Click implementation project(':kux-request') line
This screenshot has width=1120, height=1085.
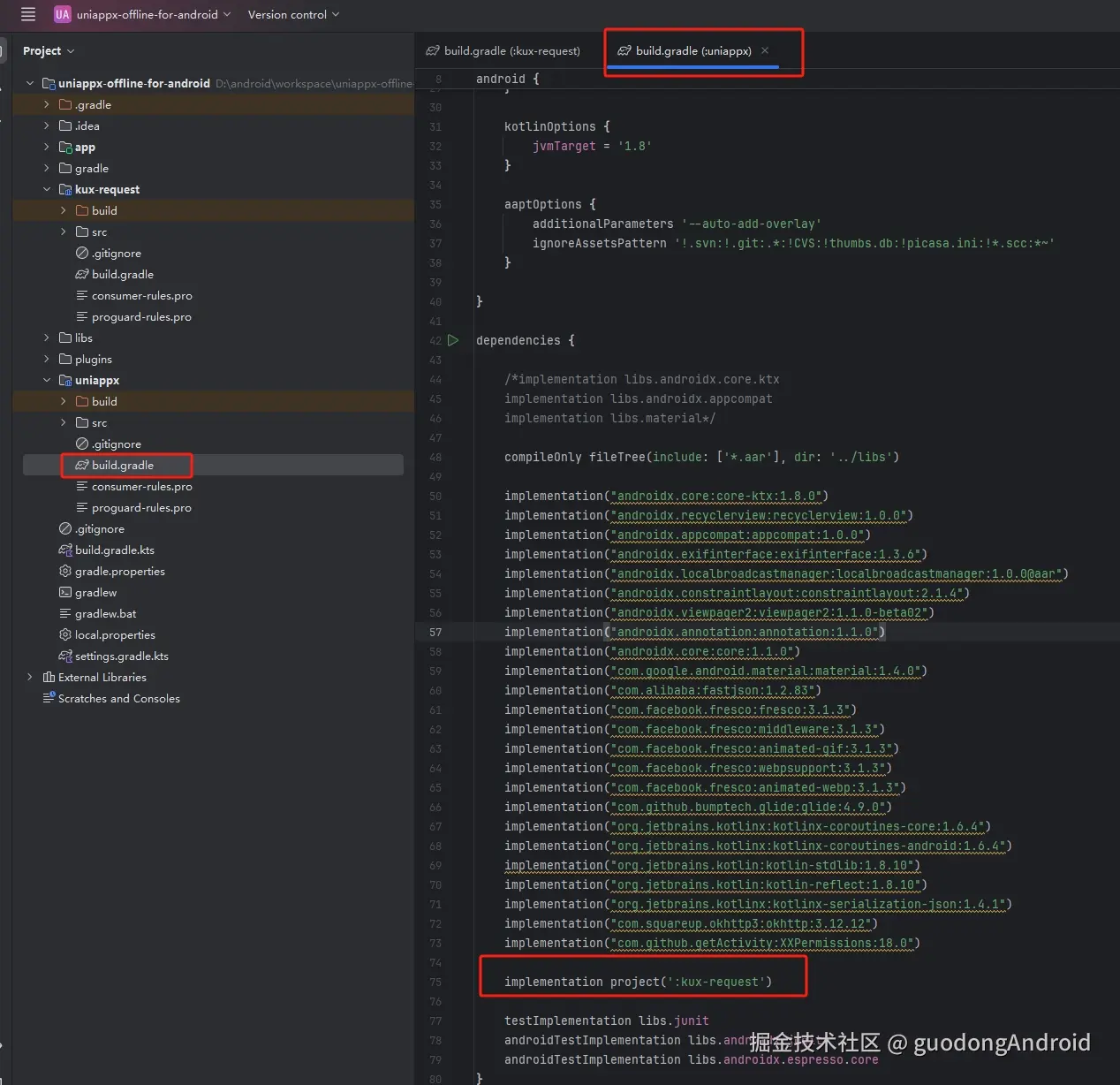pos(638,982)
